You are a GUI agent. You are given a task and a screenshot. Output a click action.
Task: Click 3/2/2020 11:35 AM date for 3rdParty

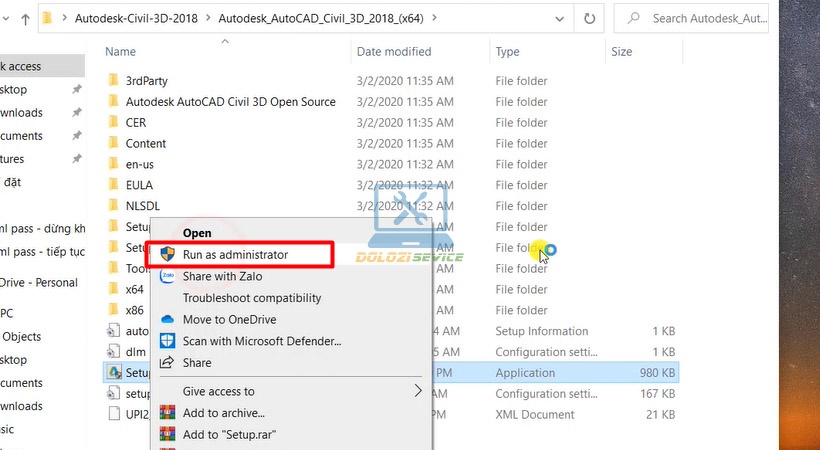coord(405,81)
